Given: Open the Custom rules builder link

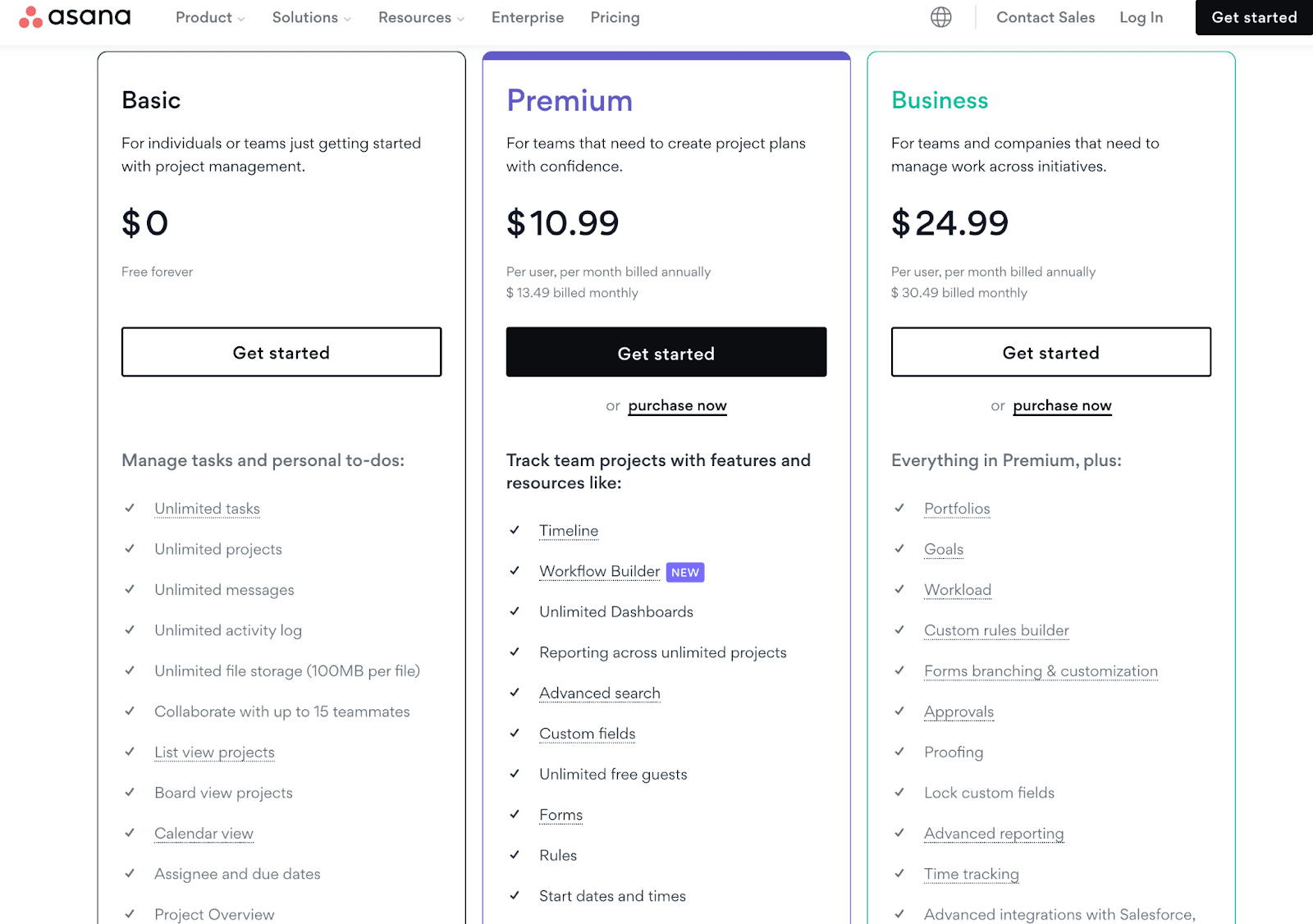Looking at the screenshot, I should (996, 630).
